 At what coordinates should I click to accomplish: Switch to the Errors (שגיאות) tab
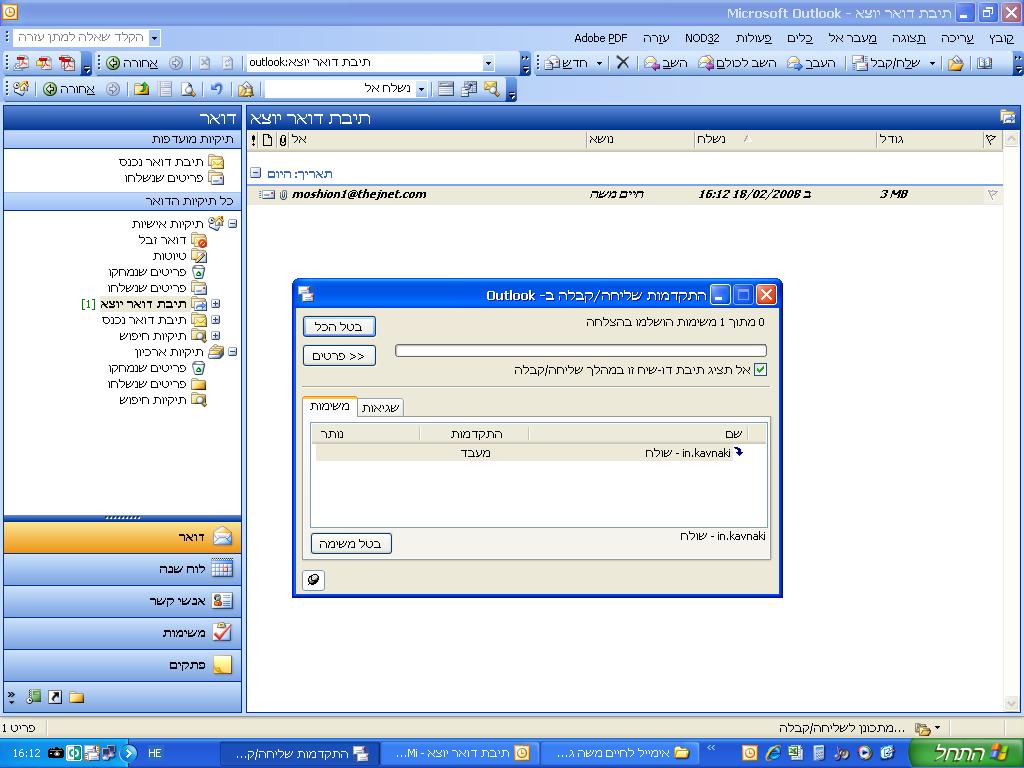(381, 408)
